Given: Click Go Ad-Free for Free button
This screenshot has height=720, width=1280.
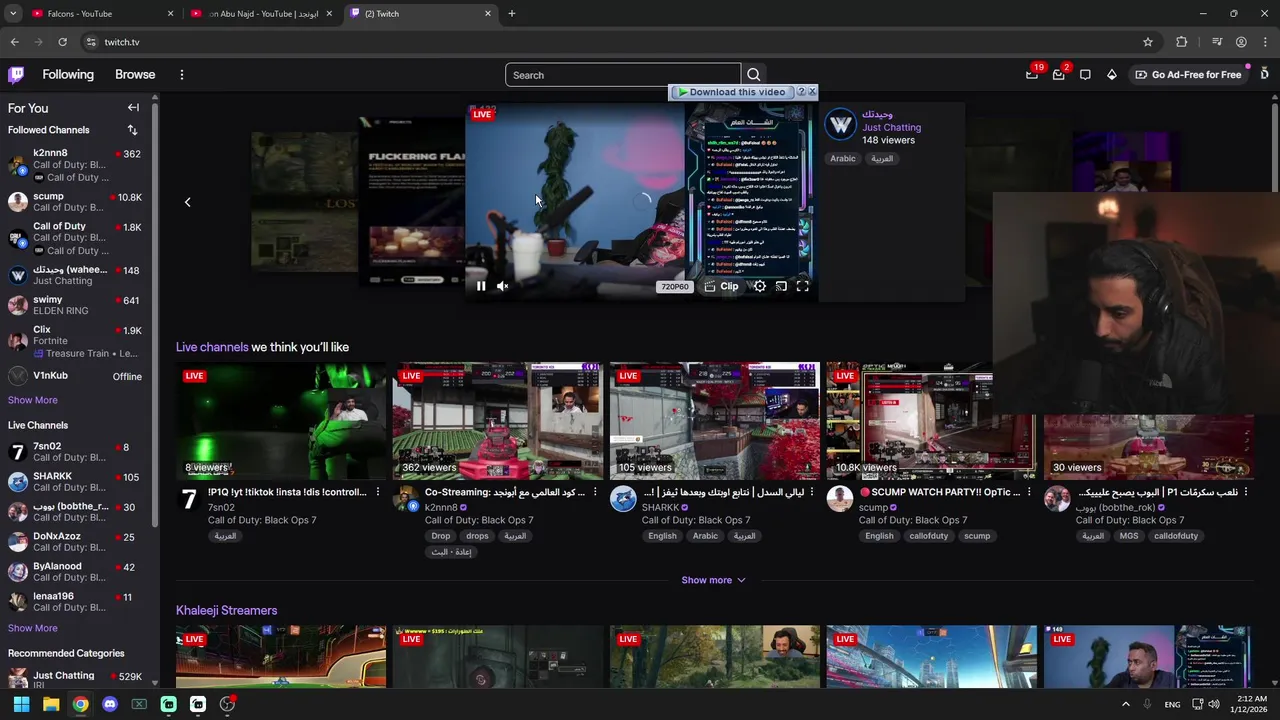Looking at the screenshot, I should tap(1187, 75).
